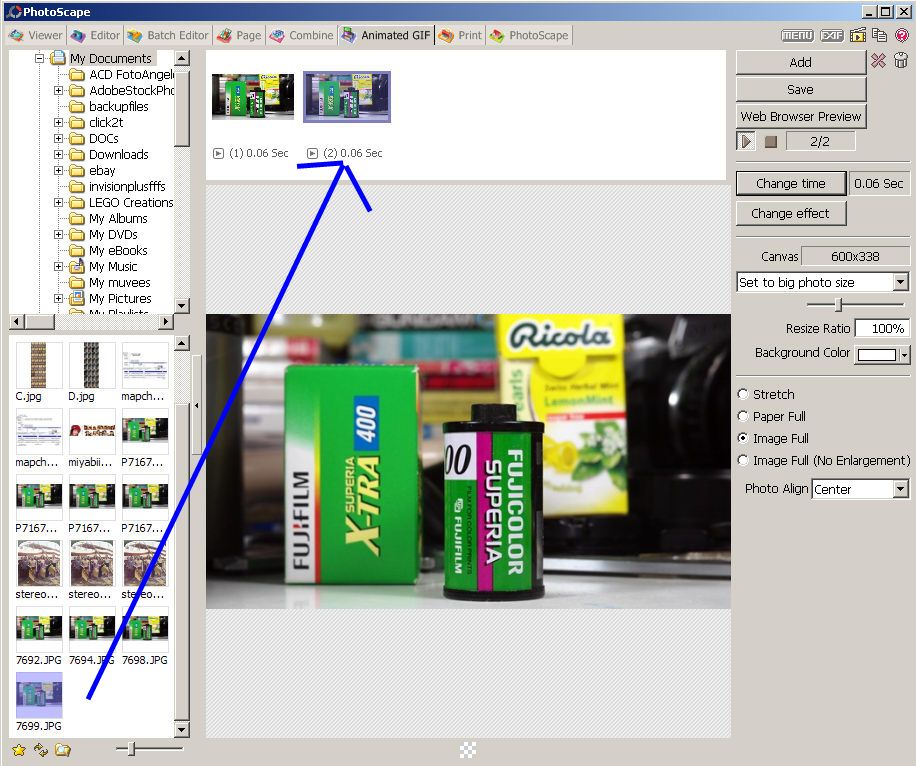916x766 pixels.
Task: Click the Change effect button
Action: pyautogui.click(x=791, y=213)
